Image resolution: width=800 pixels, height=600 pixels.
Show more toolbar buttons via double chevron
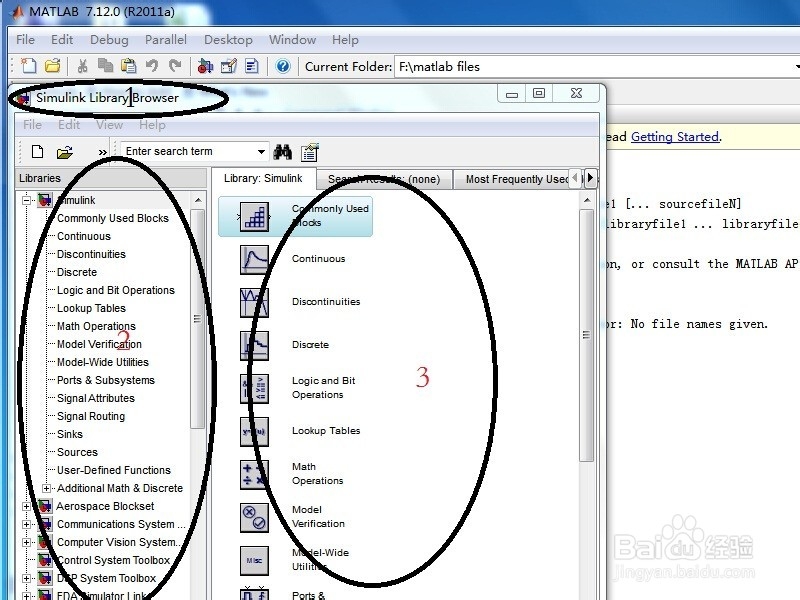point(103,152)
